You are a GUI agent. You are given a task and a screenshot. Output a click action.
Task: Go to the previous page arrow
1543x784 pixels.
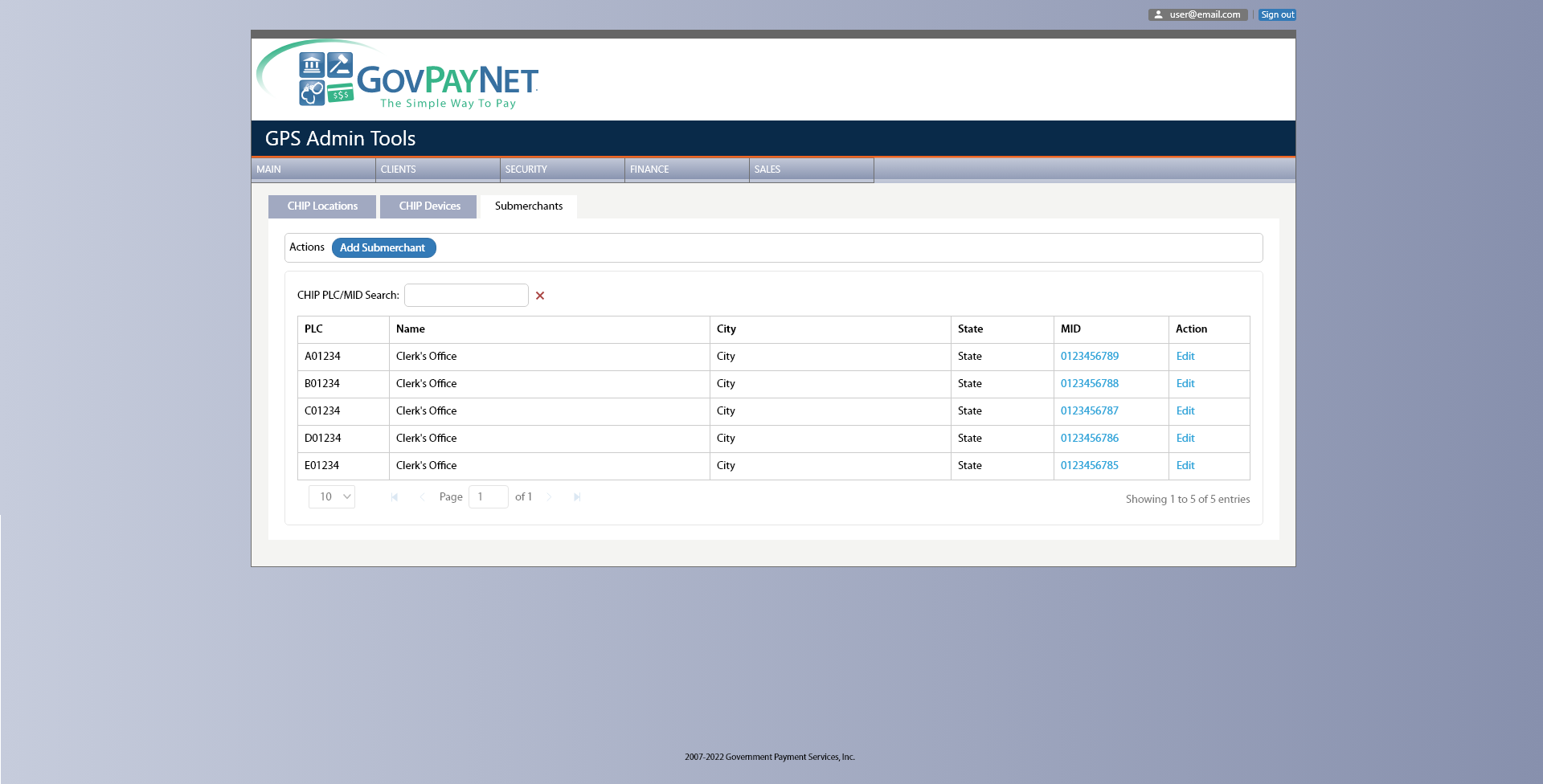pyautogui.click(x=422, y=497)
